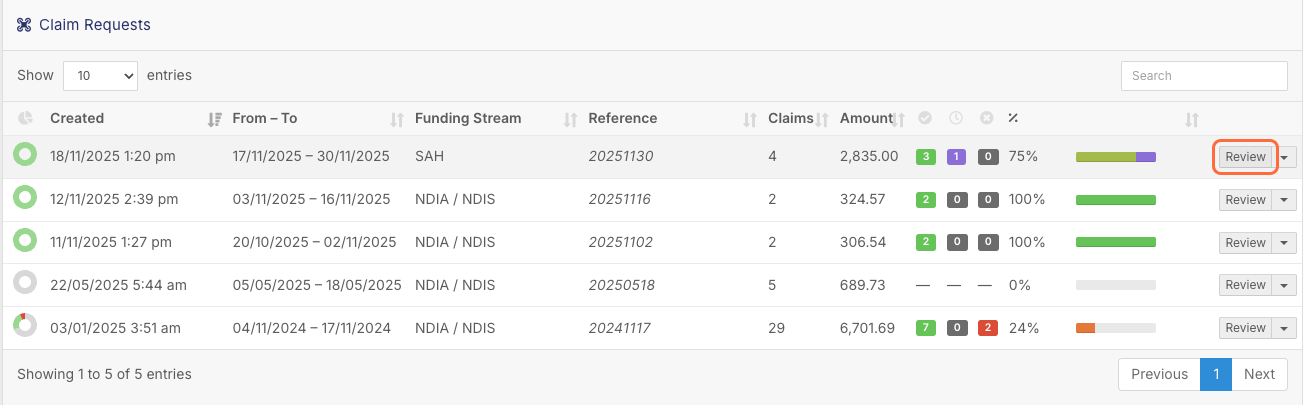Sort by From – To column arrows
The image size is (1303, 405).
tap(396, 119)
